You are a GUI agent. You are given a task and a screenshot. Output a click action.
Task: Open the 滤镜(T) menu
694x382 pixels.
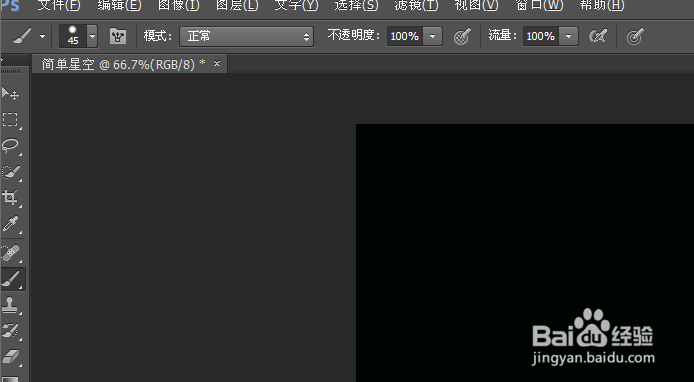[x=416, y=5]
